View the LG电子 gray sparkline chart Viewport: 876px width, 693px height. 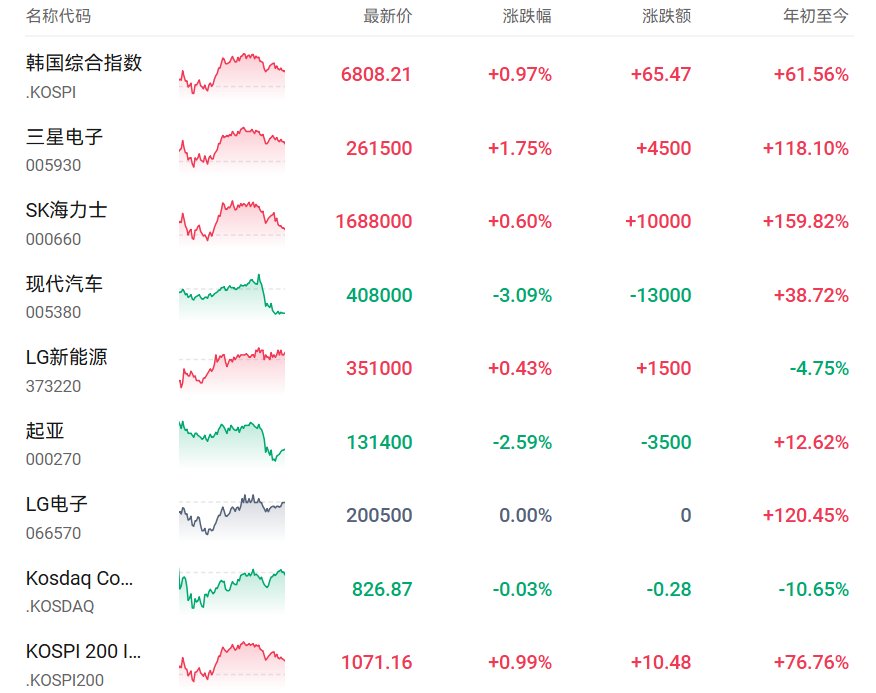click(x=232, y=516)
